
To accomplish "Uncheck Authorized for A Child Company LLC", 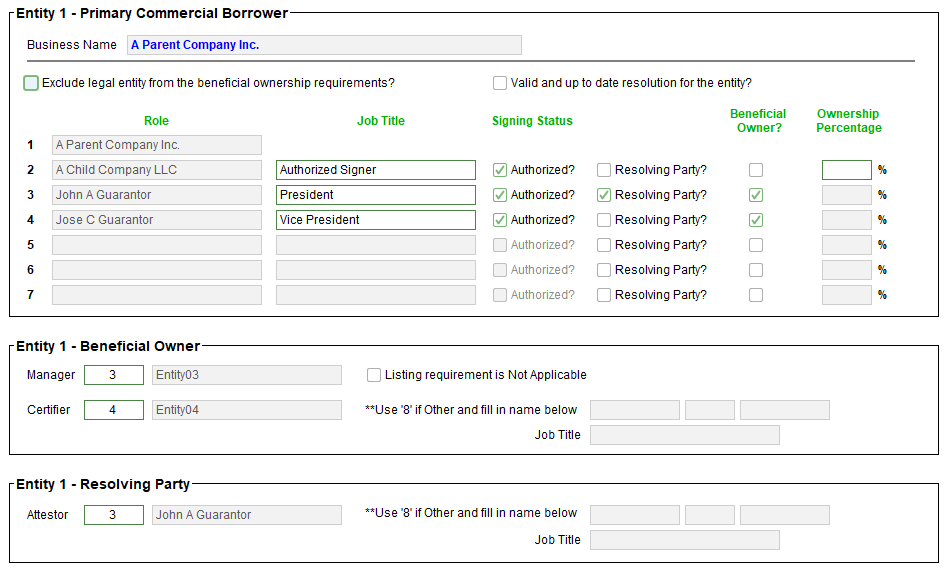I will click(x=500, y=170).
